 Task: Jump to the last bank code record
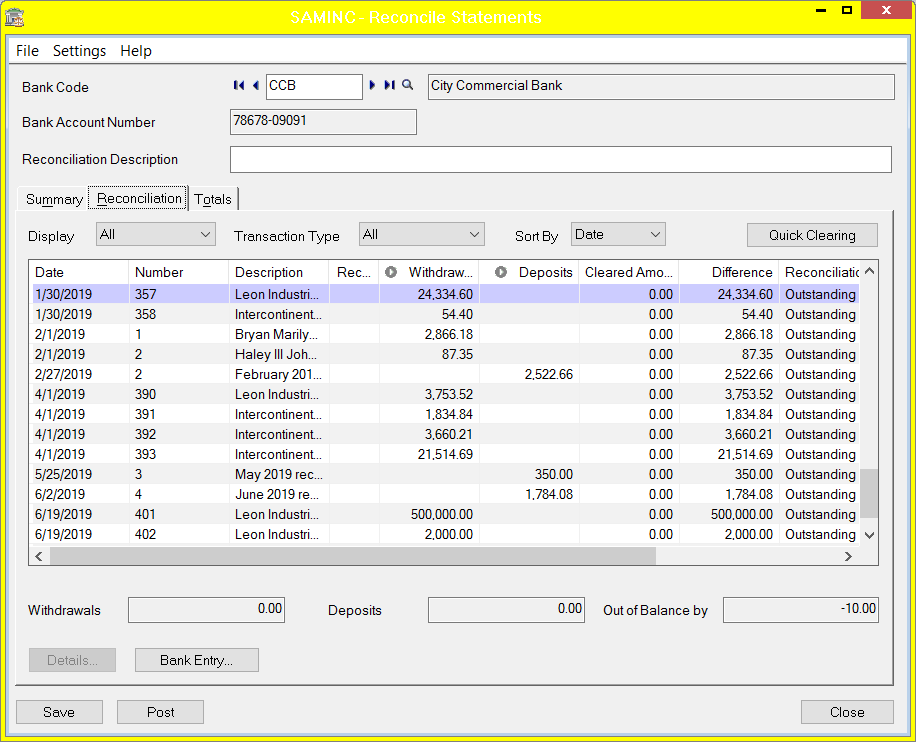point(389,87)
